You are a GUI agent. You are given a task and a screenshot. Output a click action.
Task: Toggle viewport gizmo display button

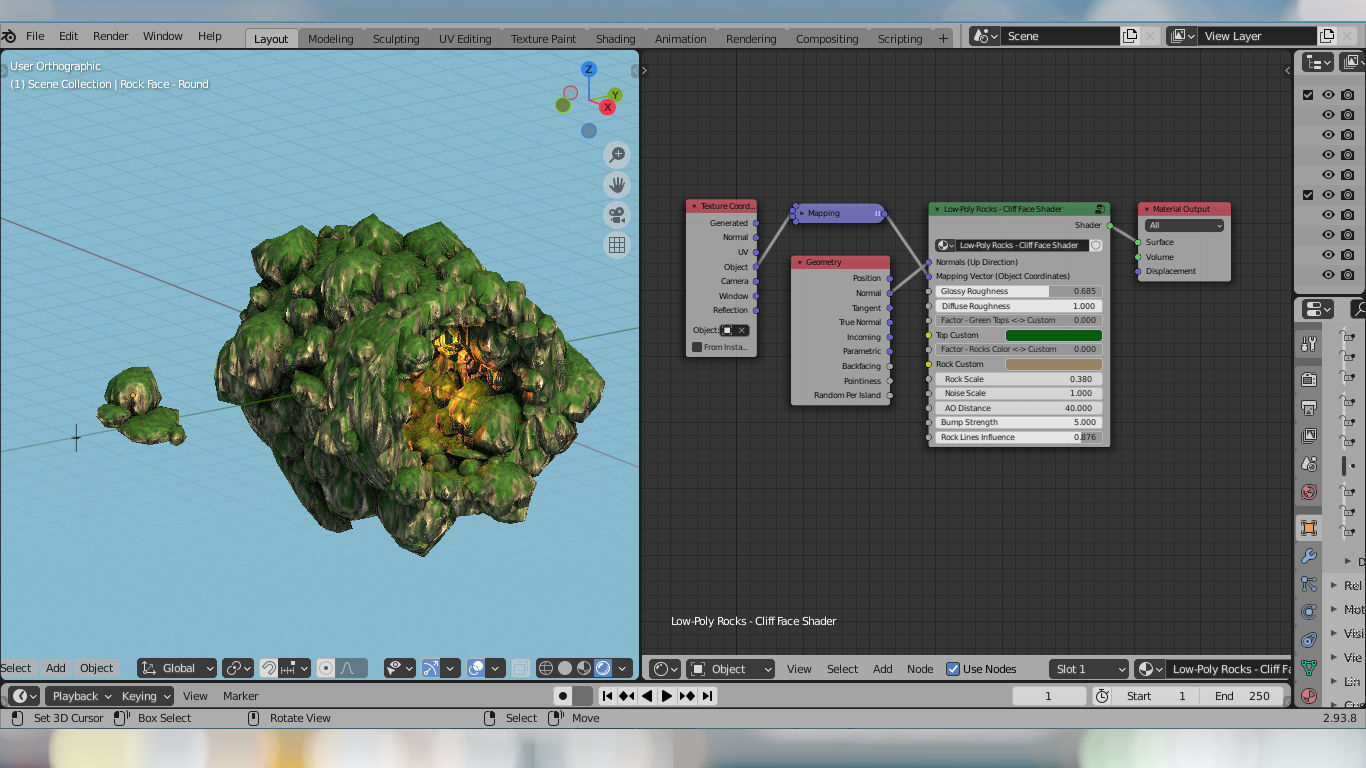point(431,668)
